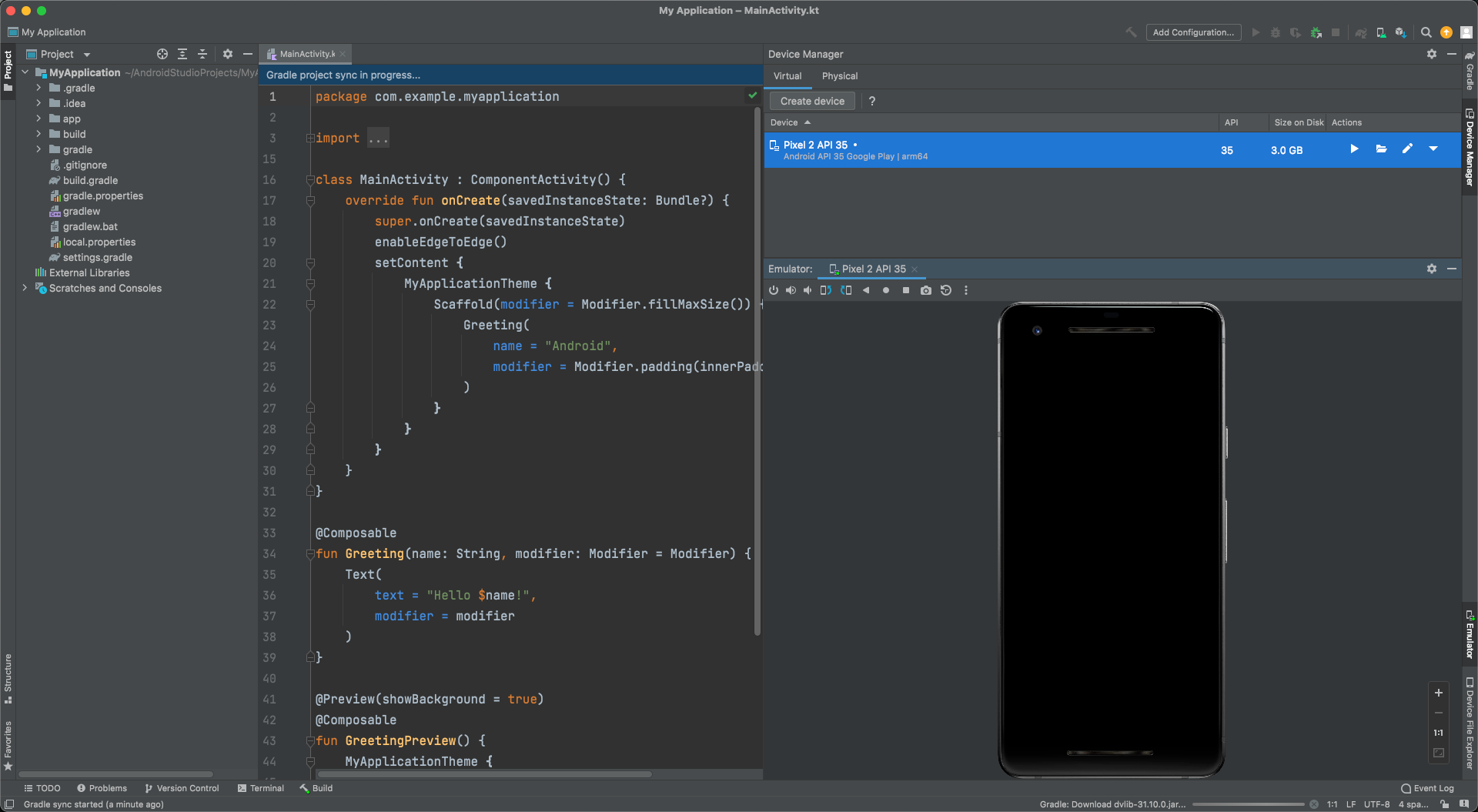
Task: Toggle the Device File Explorer side panel
Action: [x=1470, y=722]
